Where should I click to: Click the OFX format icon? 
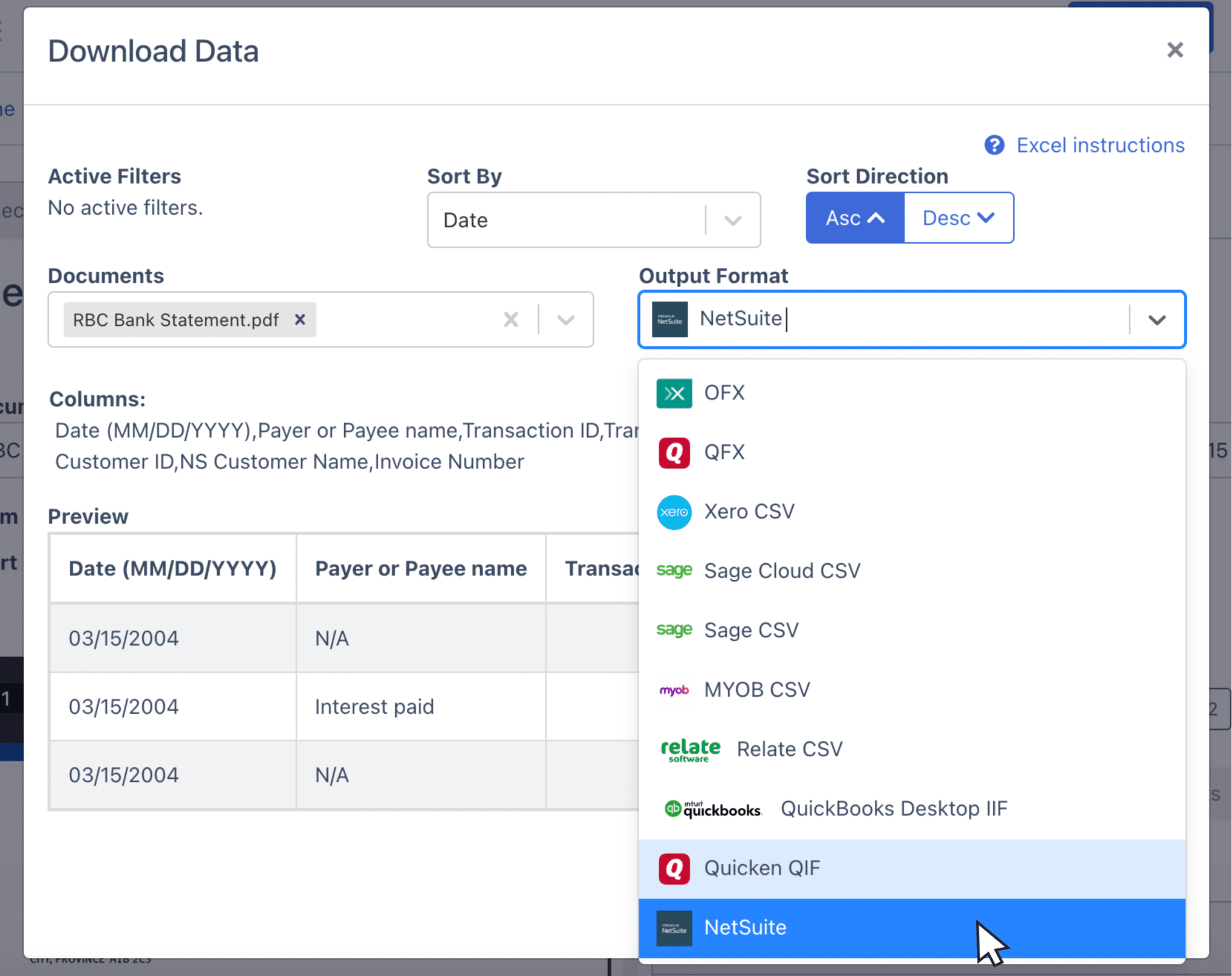tap(674, 393)
